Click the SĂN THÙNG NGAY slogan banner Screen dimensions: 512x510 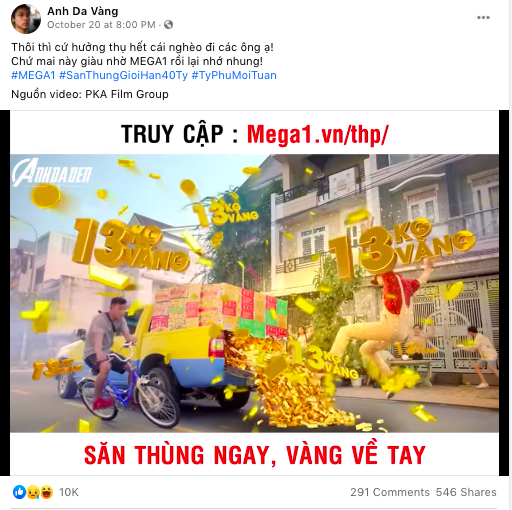255,455
